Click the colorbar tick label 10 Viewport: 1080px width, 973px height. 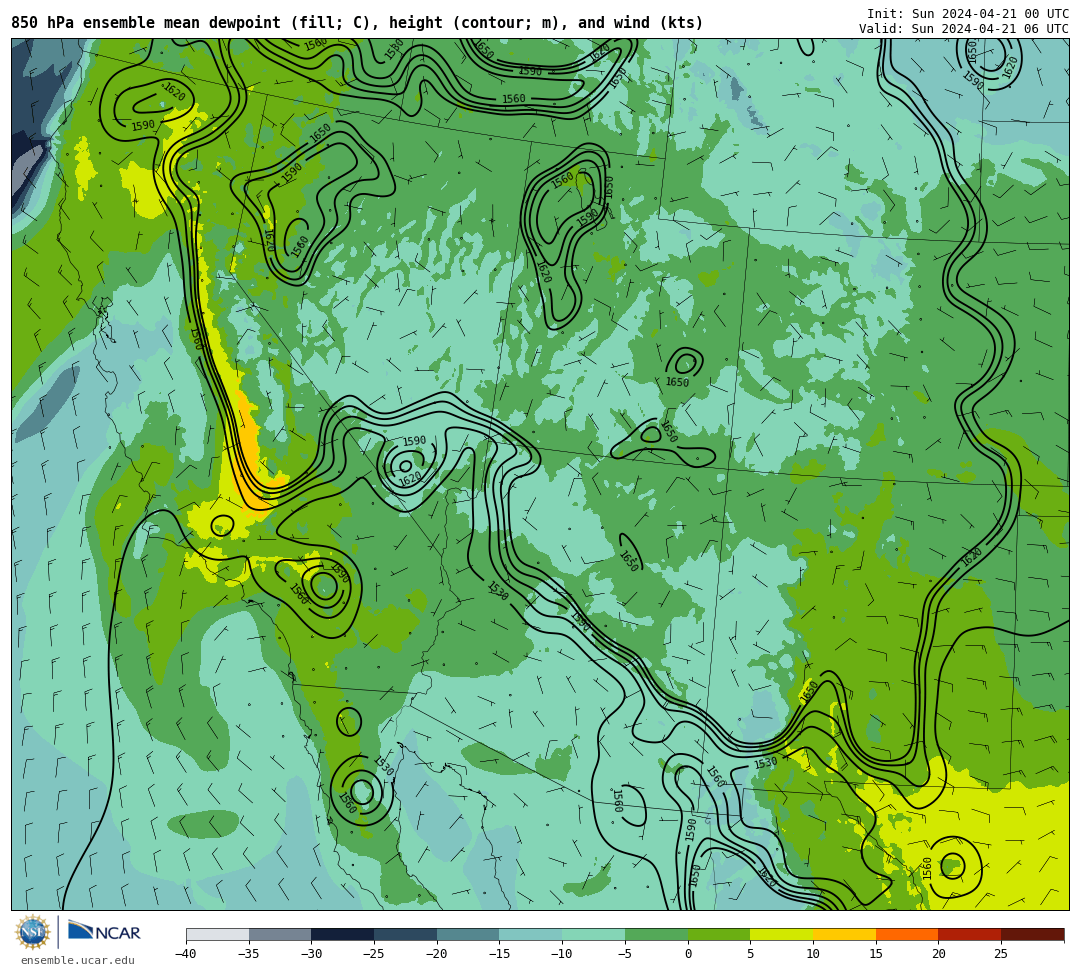point(813,954)
